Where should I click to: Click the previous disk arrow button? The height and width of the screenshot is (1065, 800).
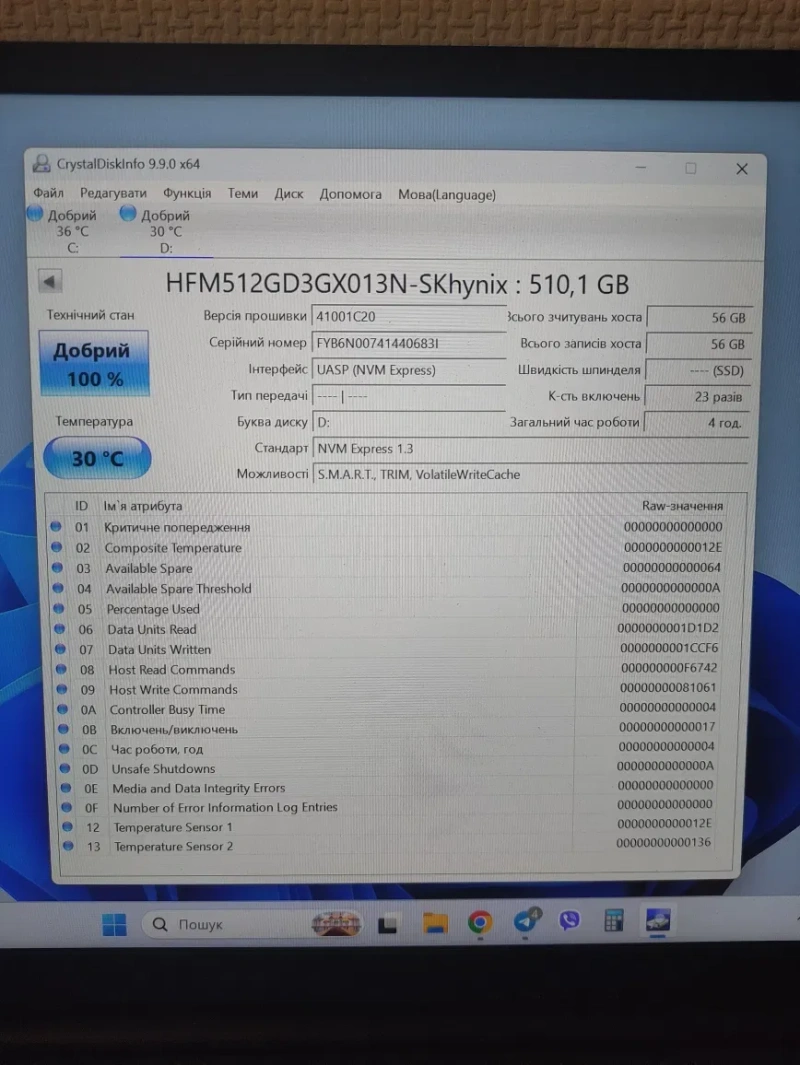pyautogui.click(x=50, y=281)
